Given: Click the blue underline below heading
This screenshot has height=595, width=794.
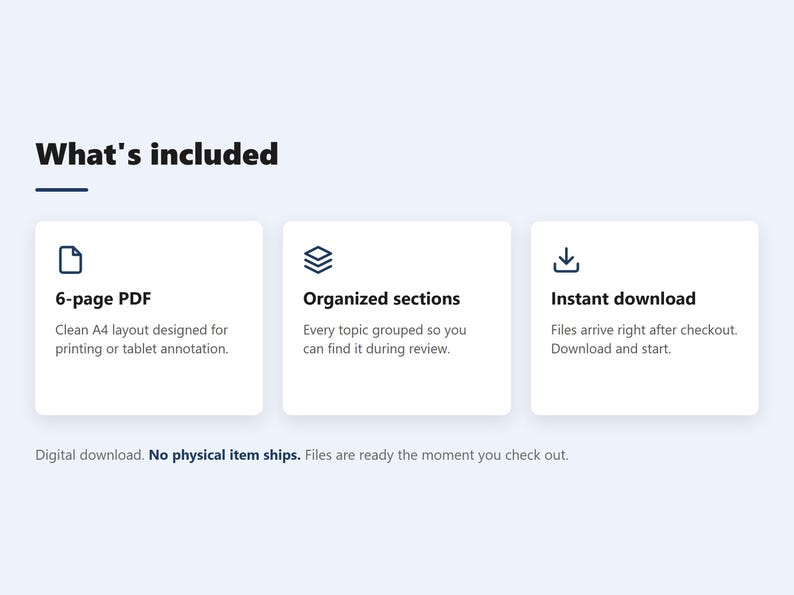Looking at the screenshot, I should [x=62, y=190].
